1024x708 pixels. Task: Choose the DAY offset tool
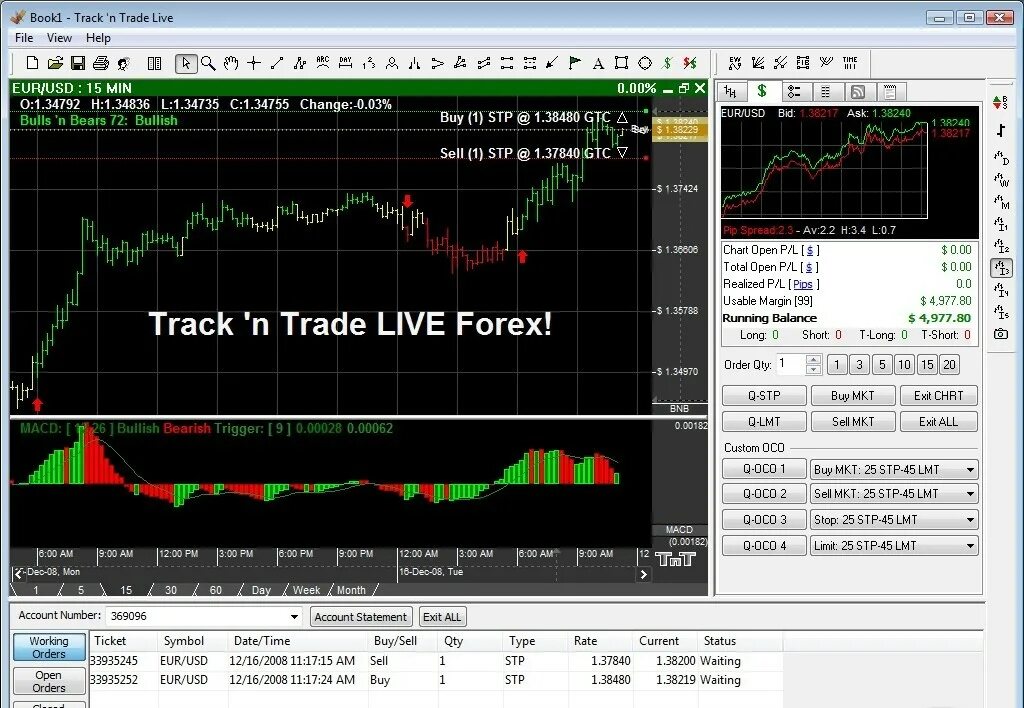point(345,63)
